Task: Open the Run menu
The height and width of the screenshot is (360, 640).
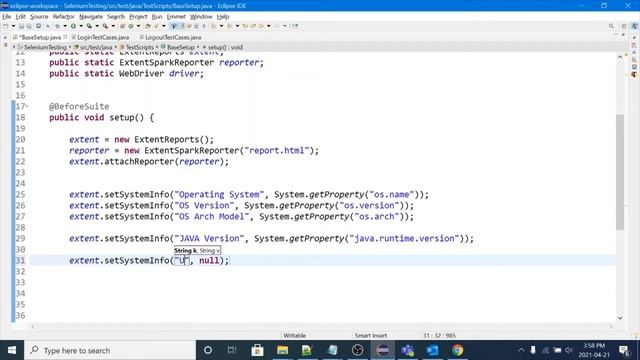Action: (x=157, y=17)
